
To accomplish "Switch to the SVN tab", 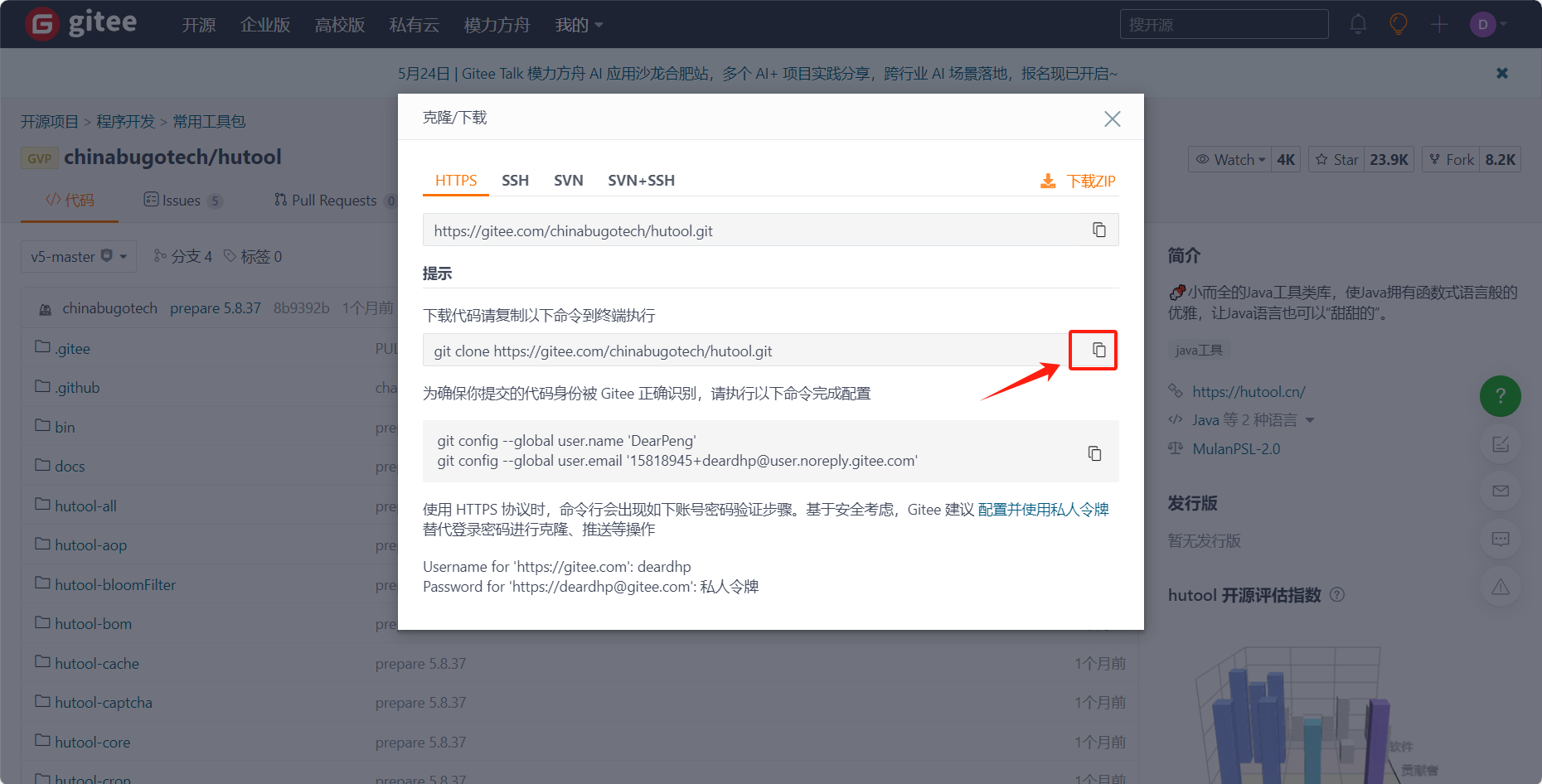I will [x=569, y=180].
